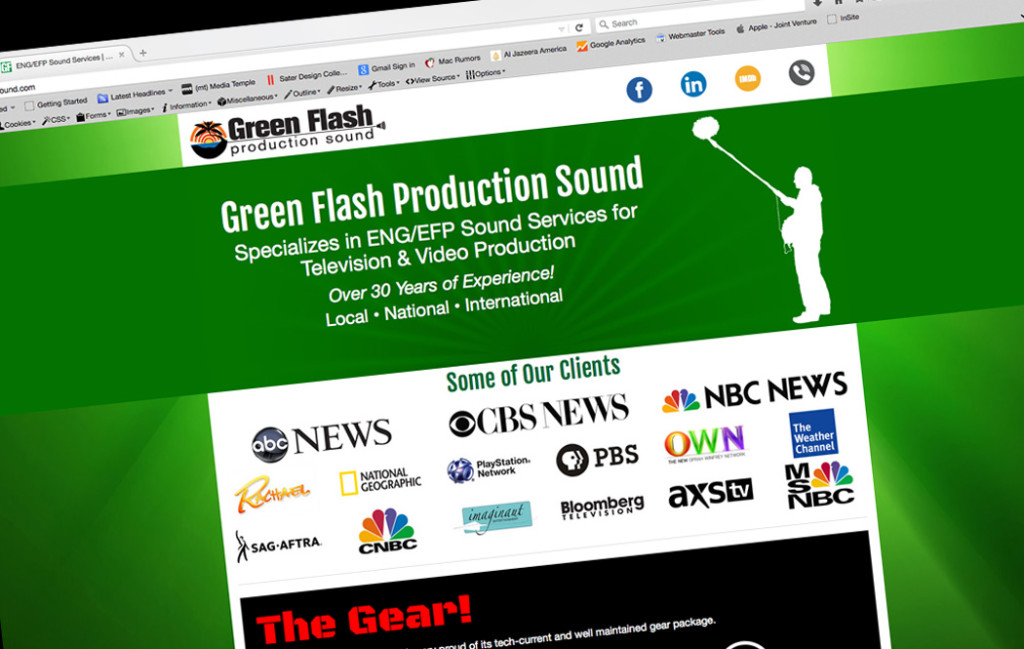This screenshot has height=649, width=1024.
Task: Open the address bar history dropdown arrow
Action: coord(561,29)
